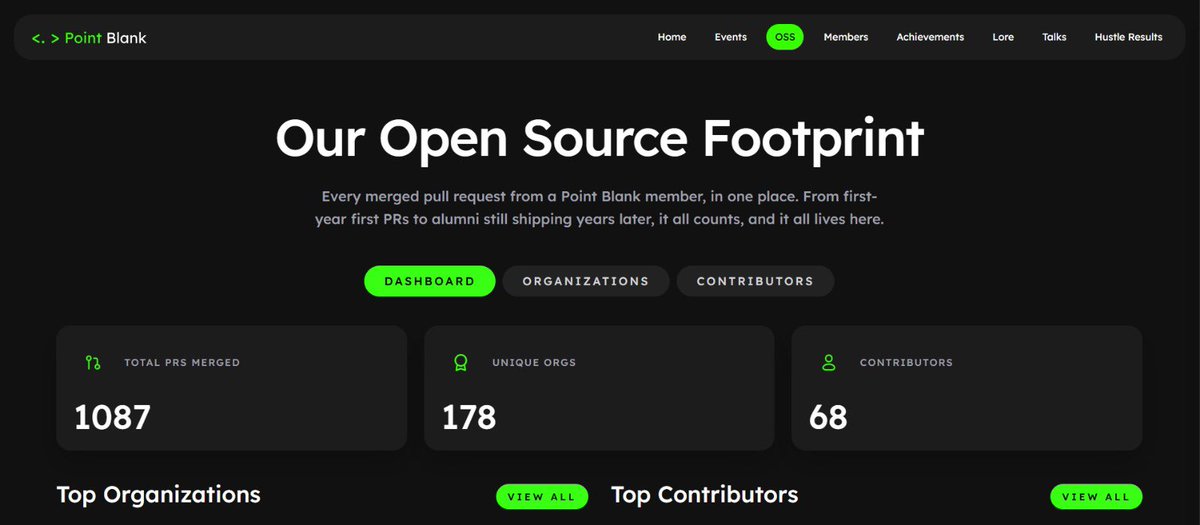
Task: Switch to the Organizations tab
Action: coord(586,281)
